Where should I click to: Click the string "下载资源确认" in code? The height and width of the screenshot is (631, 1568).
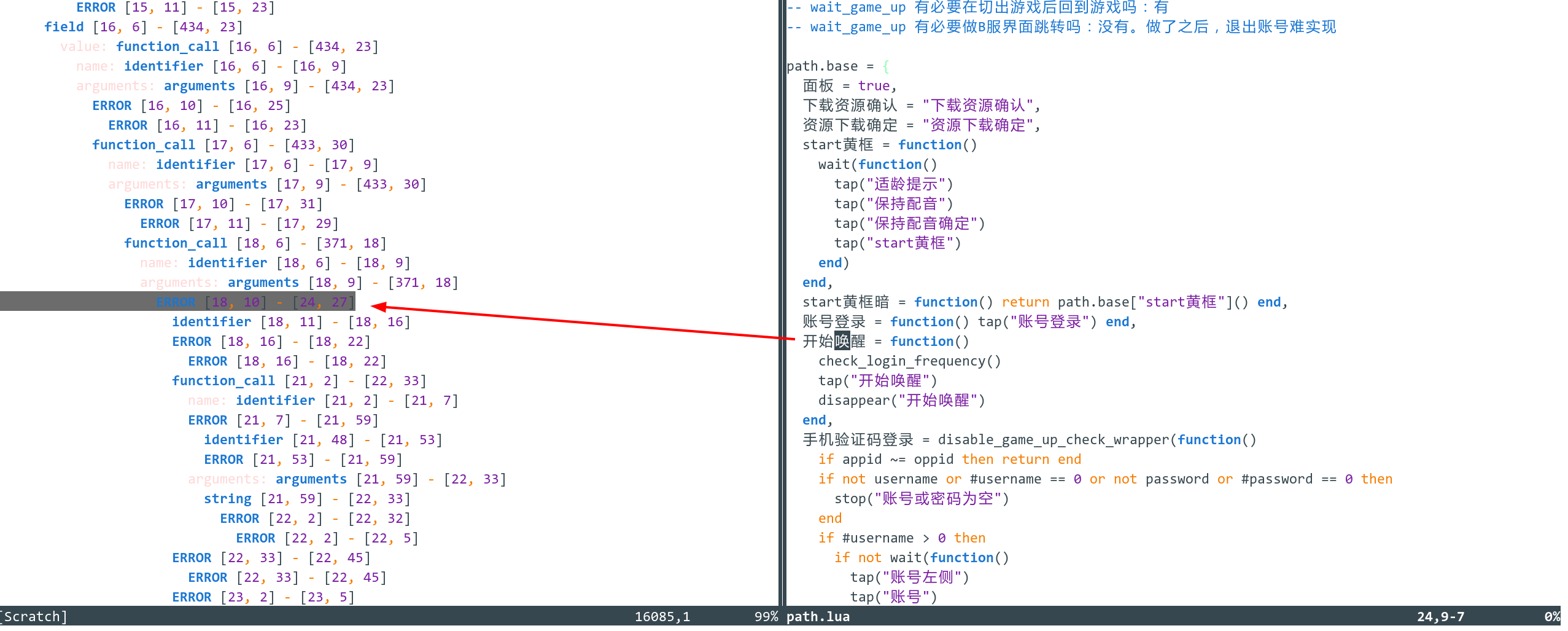pyautogui.click(x=977, y=106)
